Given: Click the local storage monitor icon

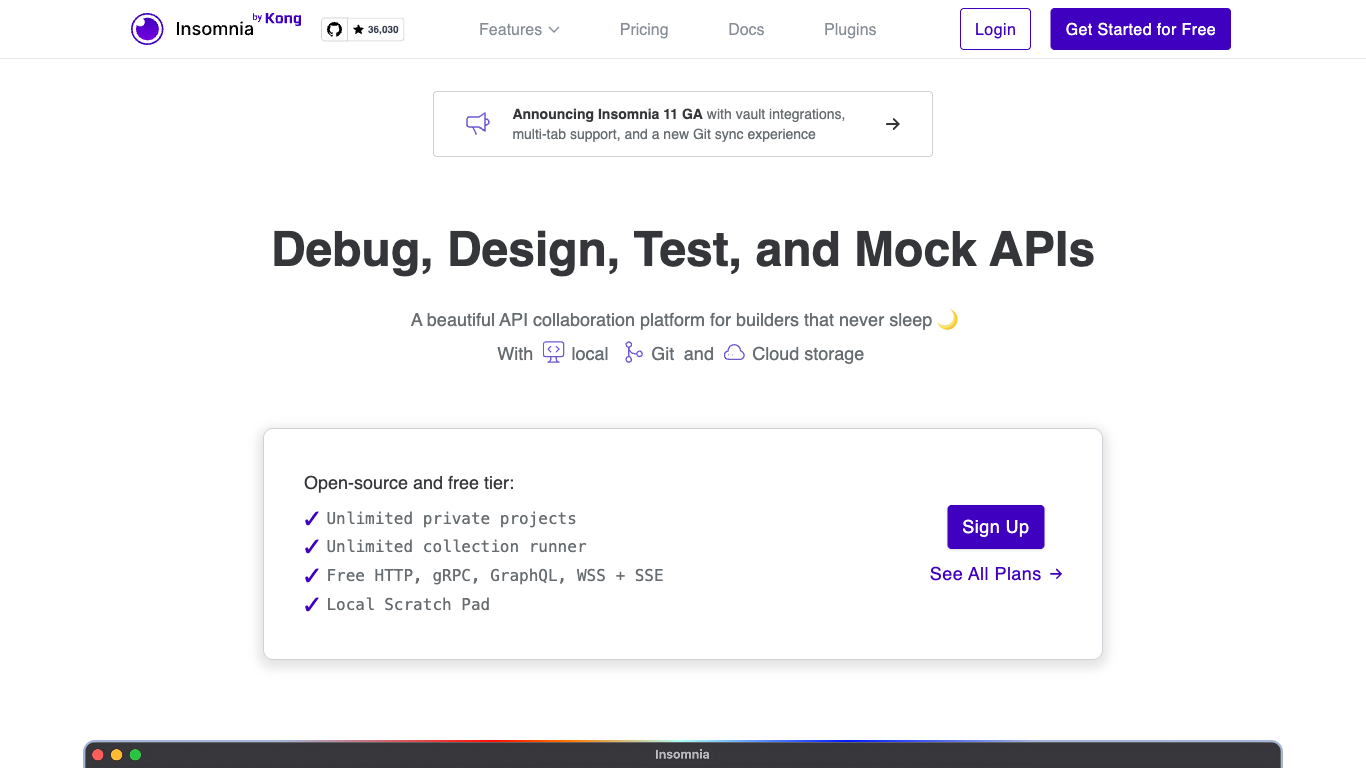Looking at the screenshot, I should coord(553,352).
